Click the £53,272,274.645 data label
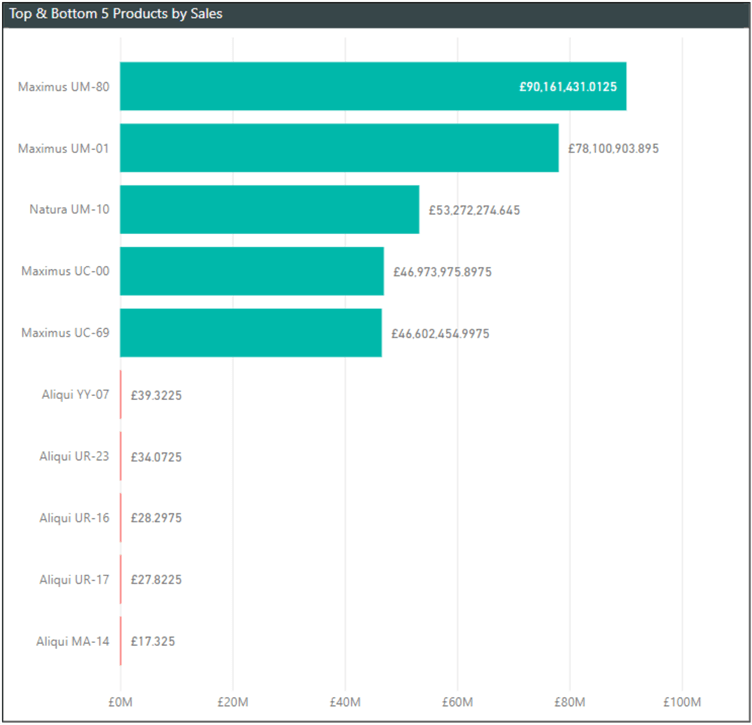Screen dimensions: 752x725 pyautogui.click(x=474, y=210)
